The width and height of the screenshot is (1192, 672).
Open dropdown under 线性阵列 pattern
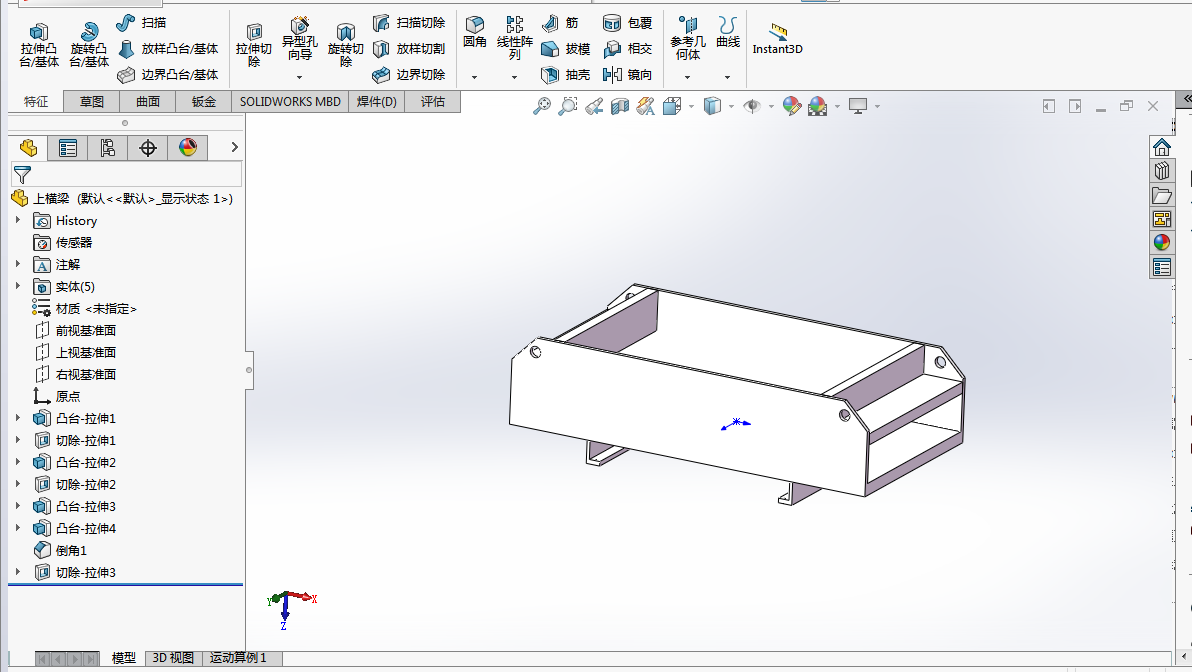click(x=515, y=77)
